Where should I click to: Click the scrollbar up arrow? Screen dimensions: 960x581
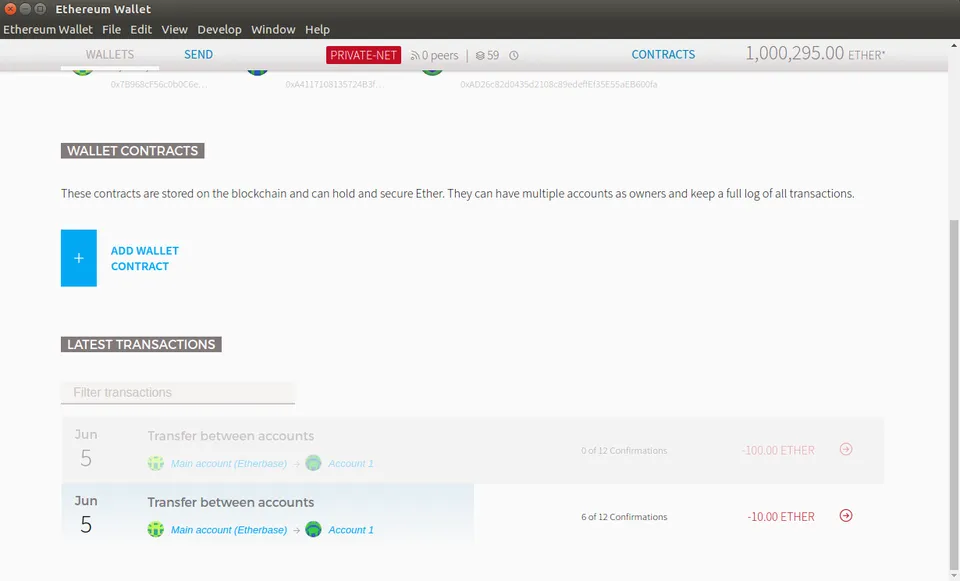954,45
